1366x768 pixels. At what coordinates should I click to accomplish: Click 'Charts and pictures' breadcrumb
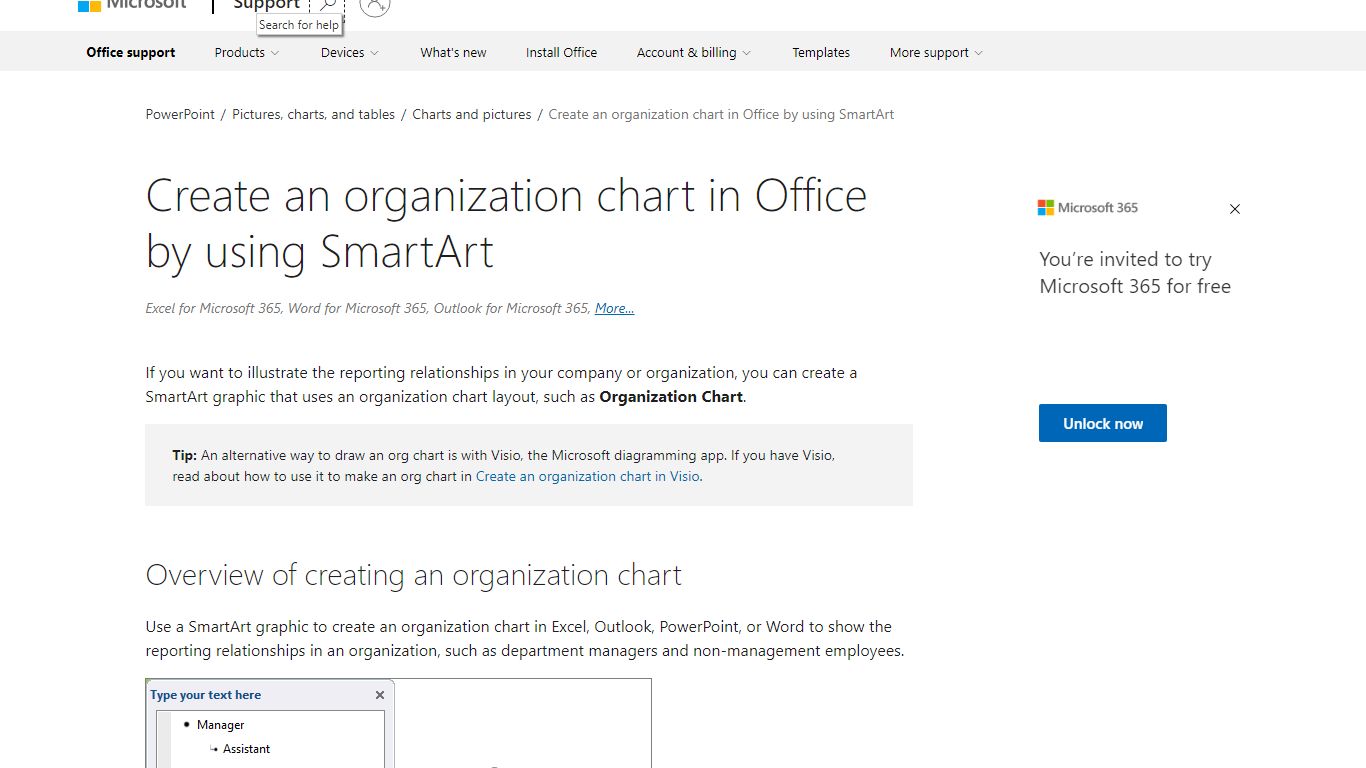click(472, 114)
